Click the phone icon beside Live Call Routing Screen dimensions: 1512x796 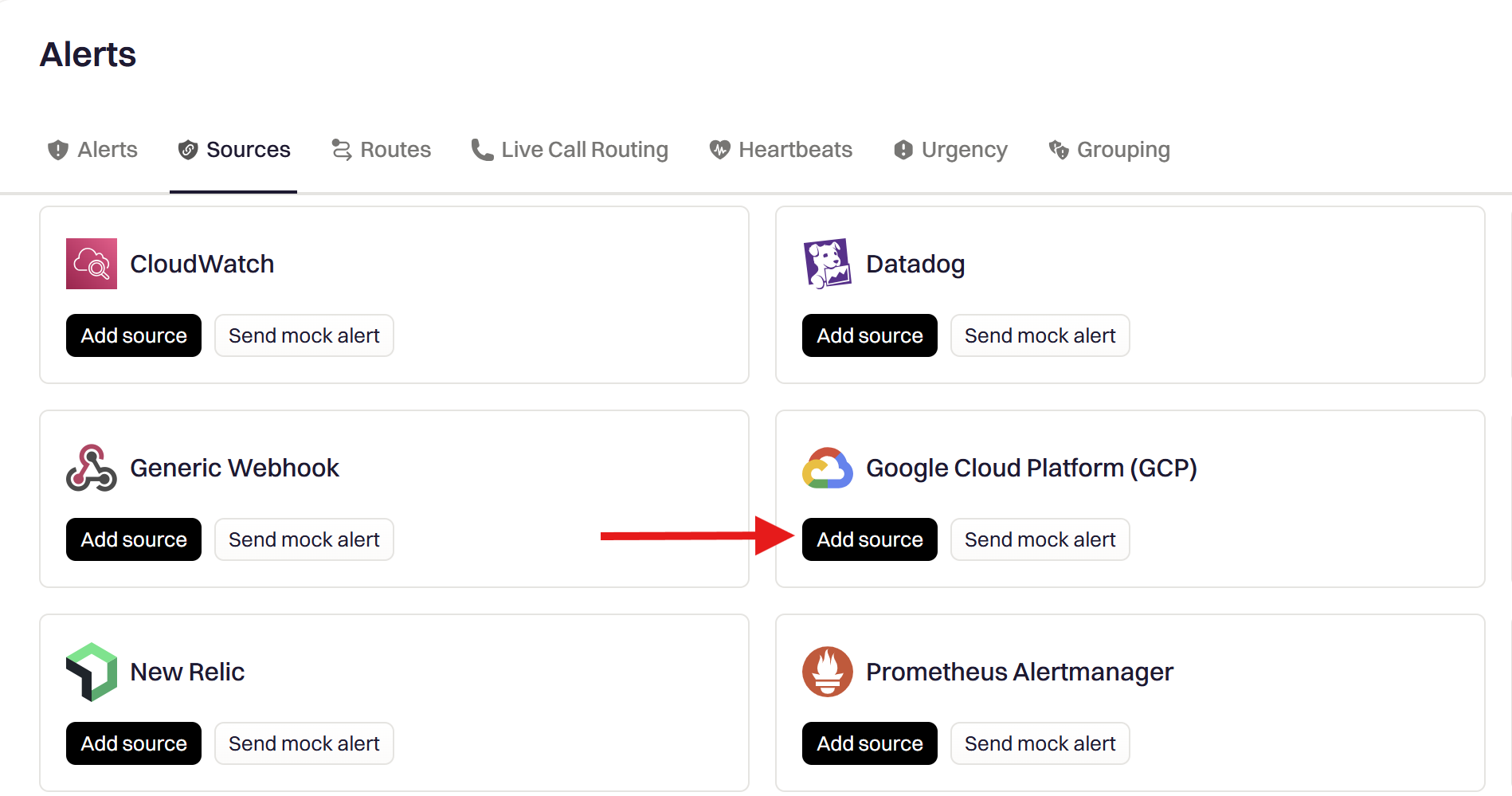click(x=482, y=150)
